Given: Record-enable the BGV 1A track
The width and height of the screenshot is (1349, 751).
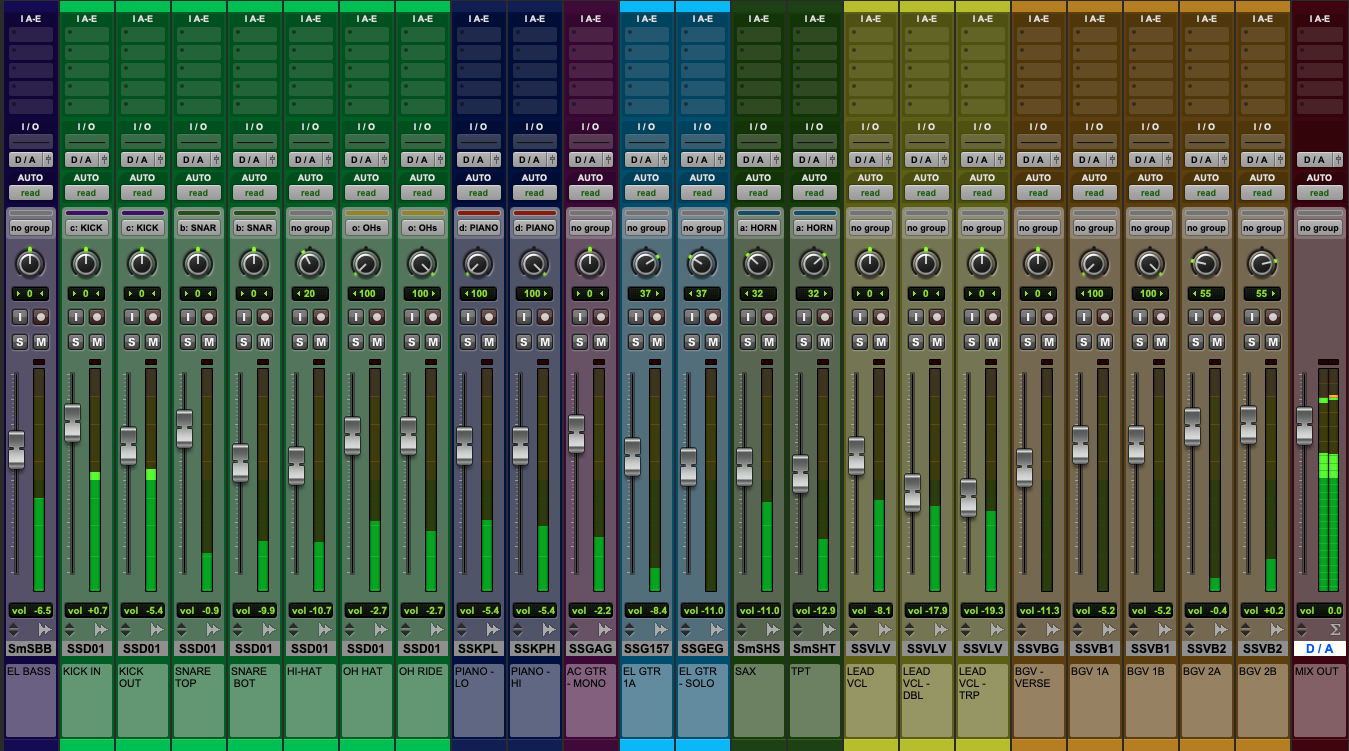Looking at the screenshot, I should [1105, 316].
